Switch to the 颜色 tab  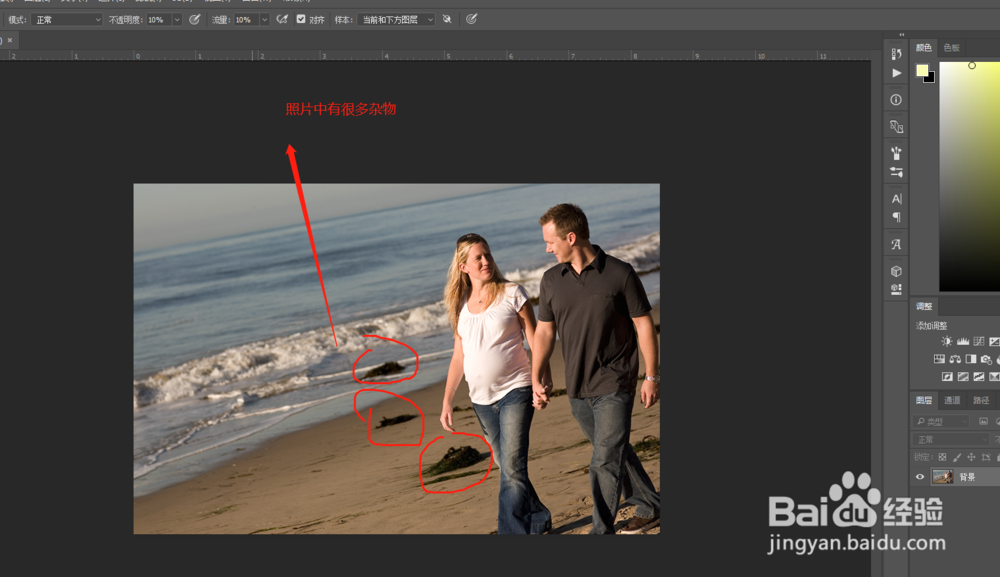pos(923,48)
